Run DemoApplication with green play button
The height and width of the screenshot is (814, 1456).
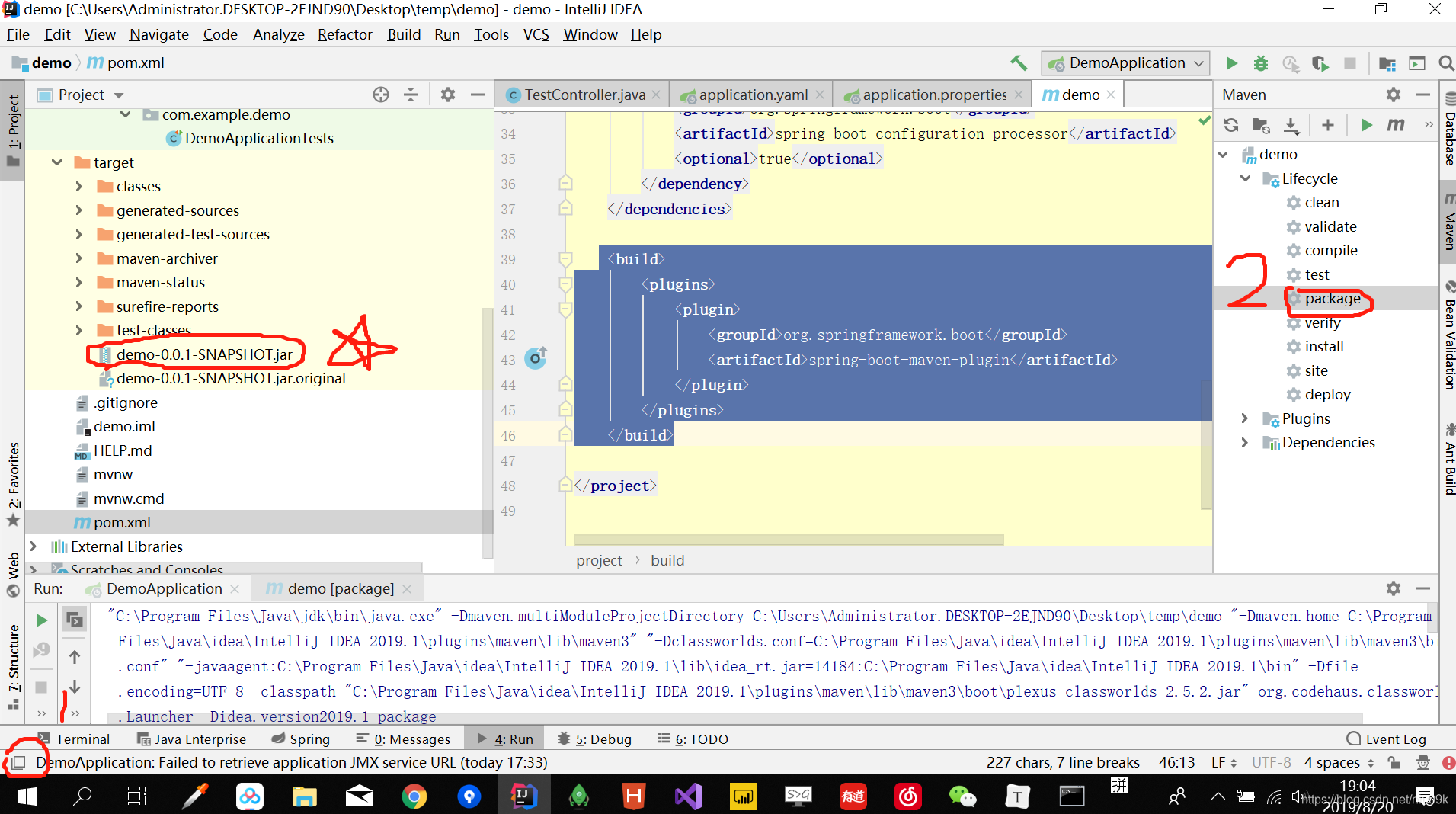tap(1231, 63)
